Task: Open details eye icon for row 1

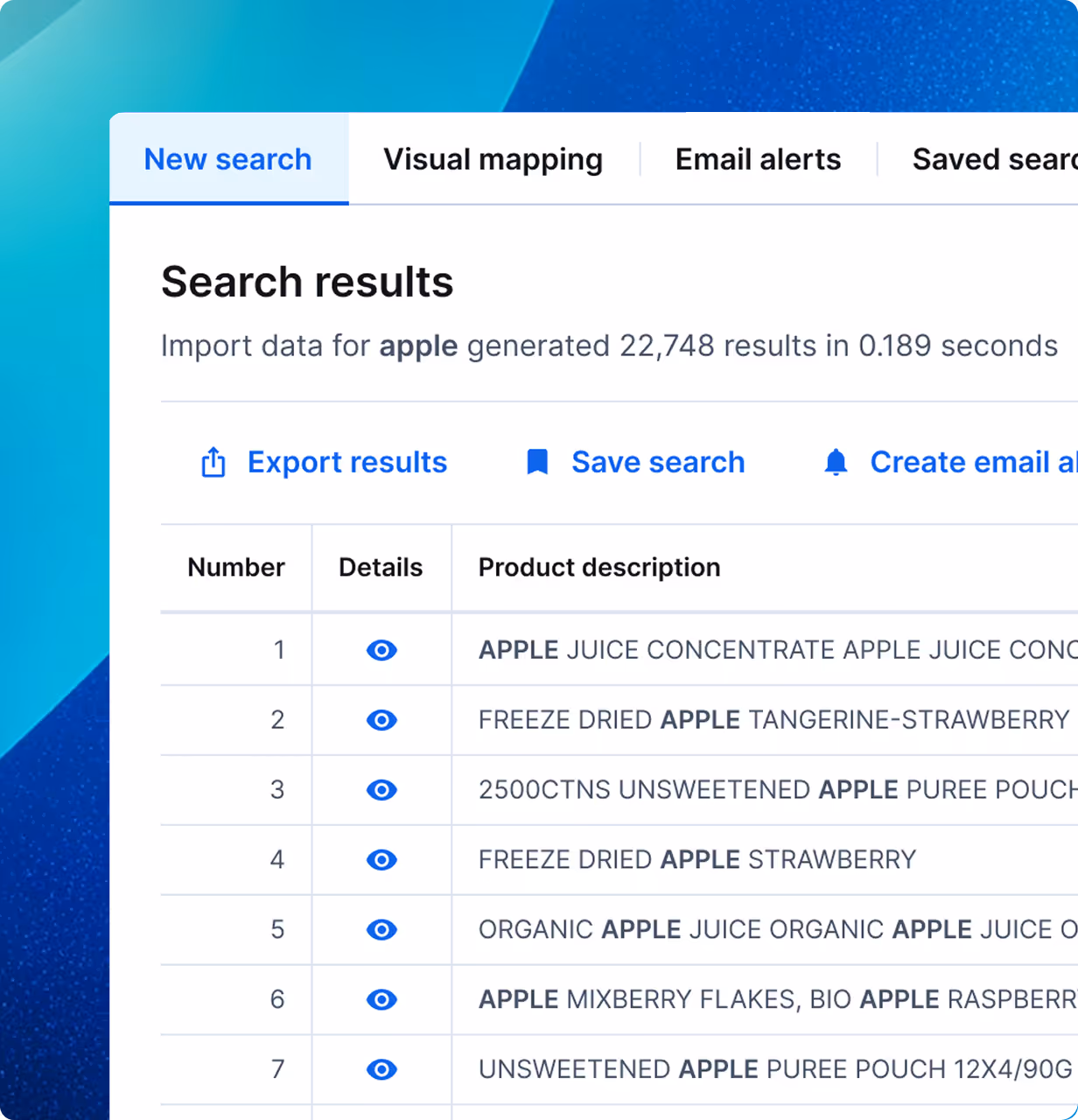Action: (x=381, y=650)
